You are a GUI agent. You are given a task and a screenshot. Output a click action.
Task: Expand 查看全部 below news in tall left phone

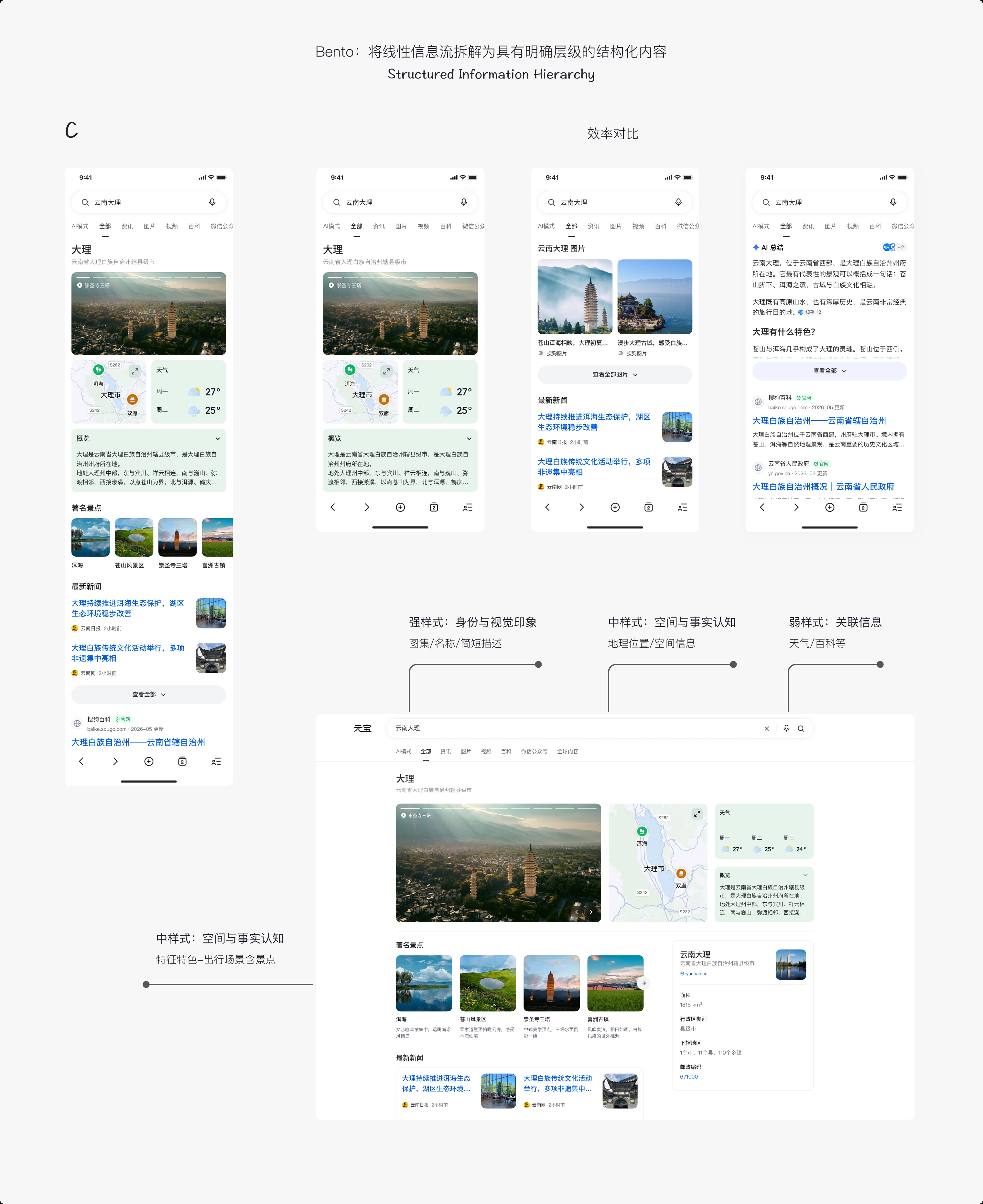click(x=148, y=694)
